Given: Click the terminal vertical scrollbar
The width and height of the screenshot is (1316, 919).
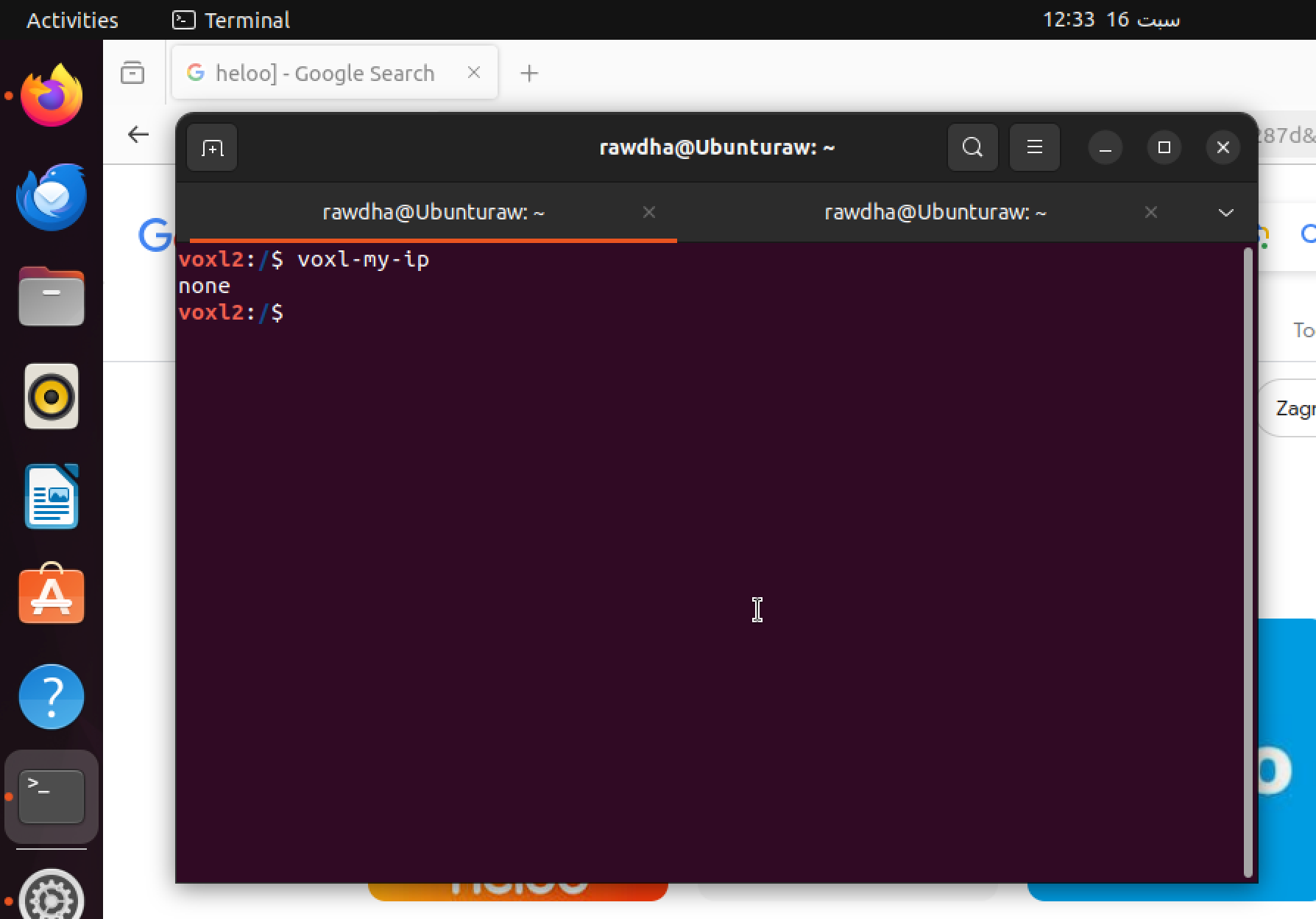Looking at the screenshot, I should click(x=1248, y=563).
